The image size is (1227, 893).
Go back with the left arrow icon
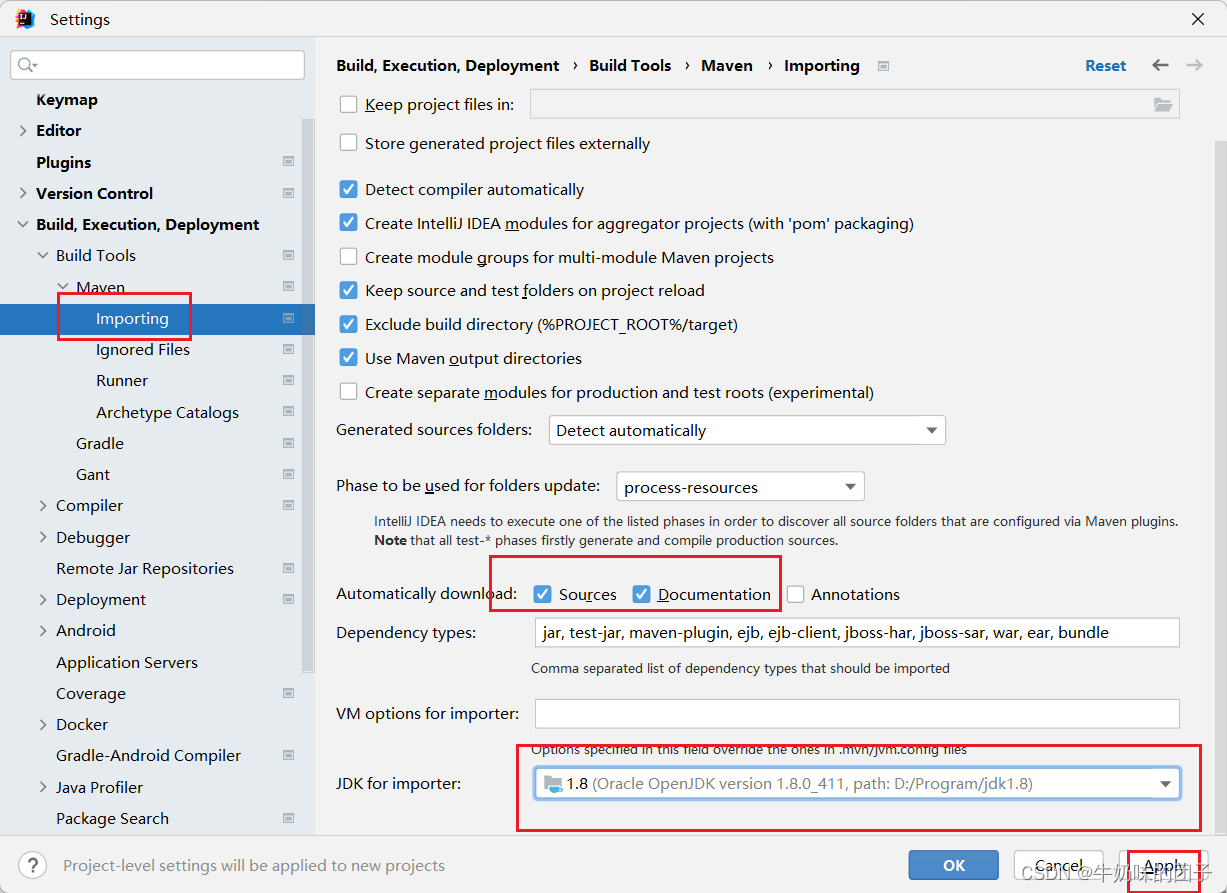(1160, 65)
